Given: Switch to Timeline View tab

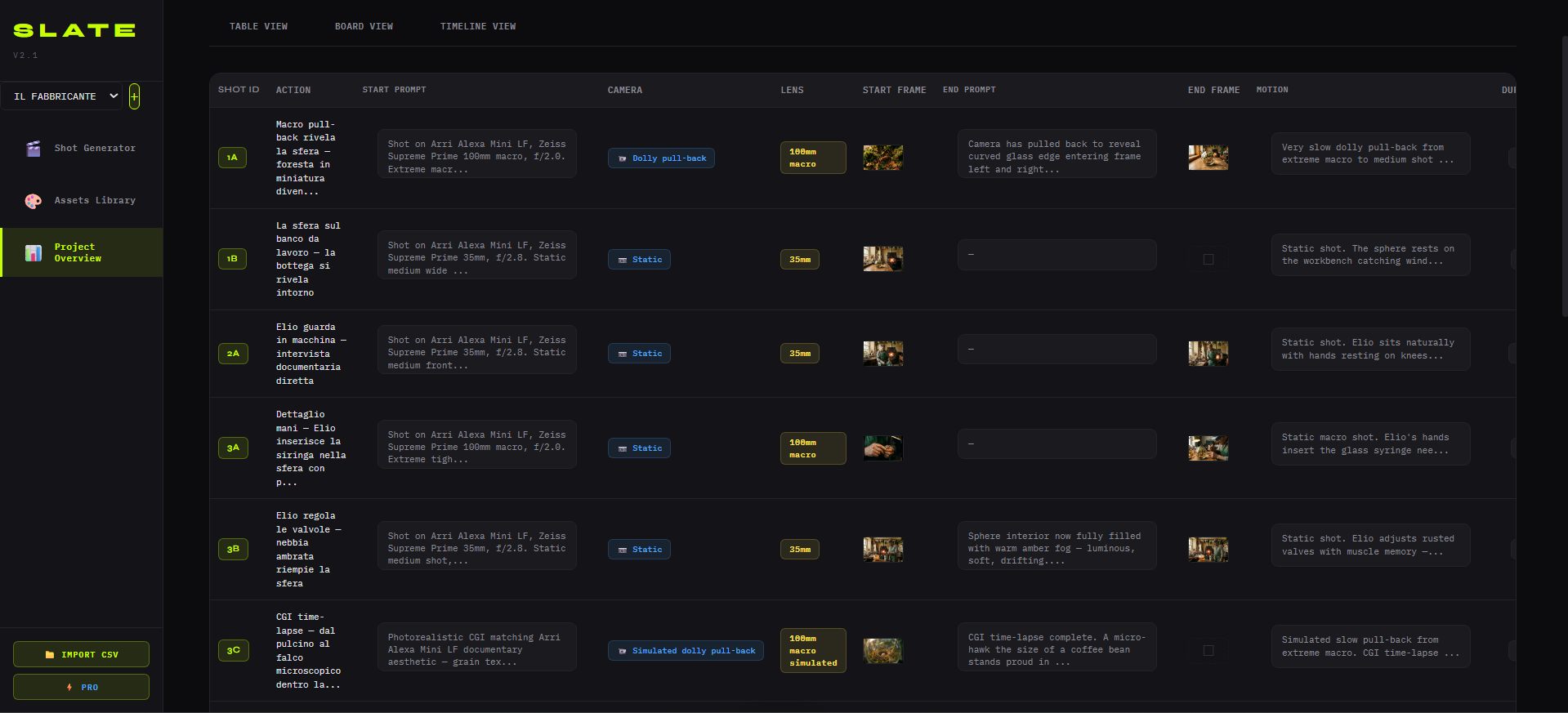Looking at the screenshot, I should [x=478, y=27].
